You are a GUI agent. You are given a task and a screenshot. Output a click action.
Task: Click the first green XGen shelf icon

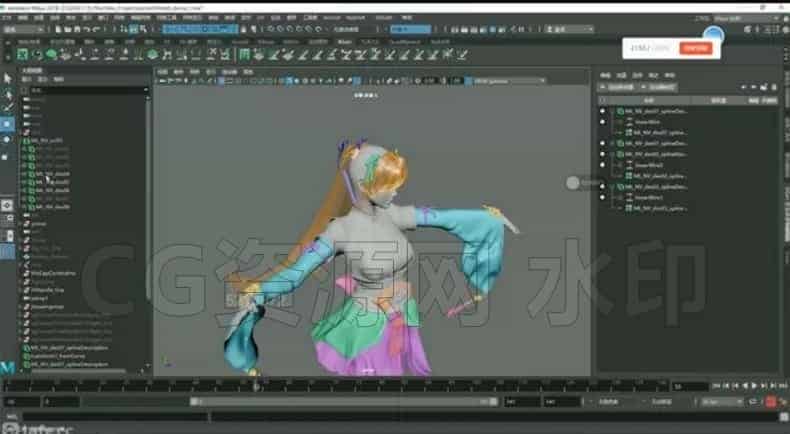coord(22,54)
